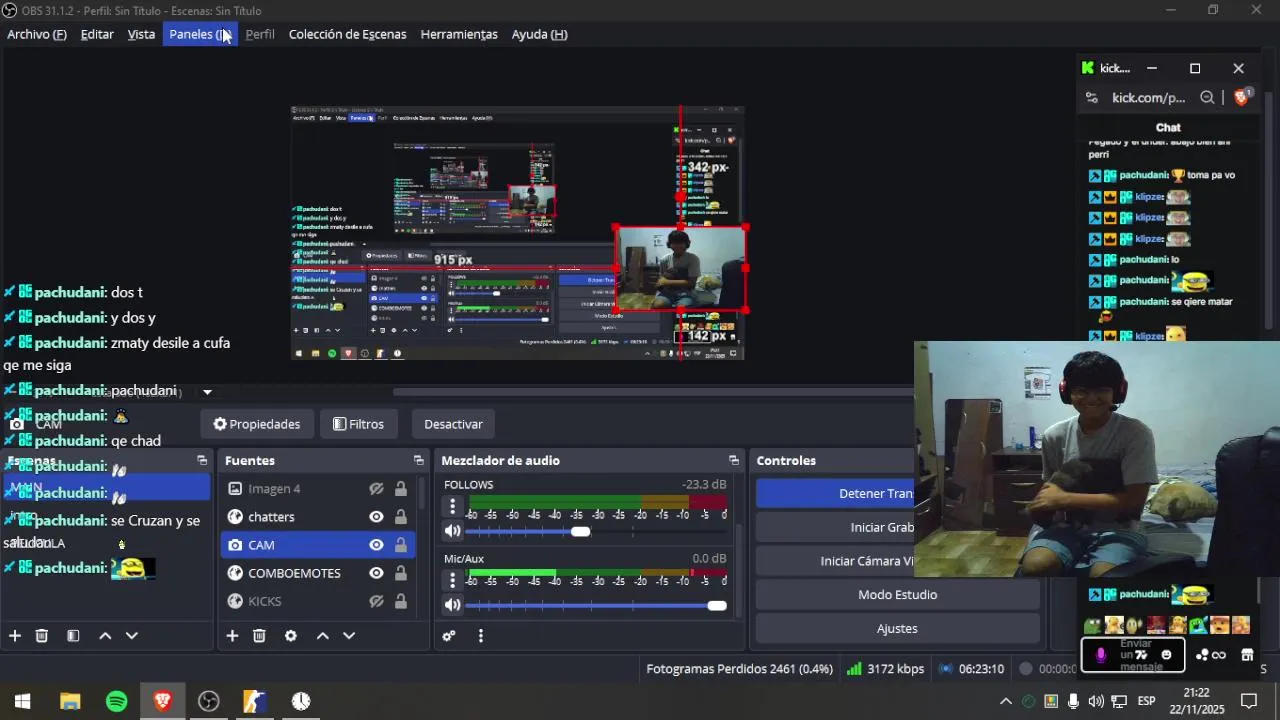Viewport: 1280px width, 720px height.
Task: Toggle lock on Imagen 4 source
Action: [400, 489]
